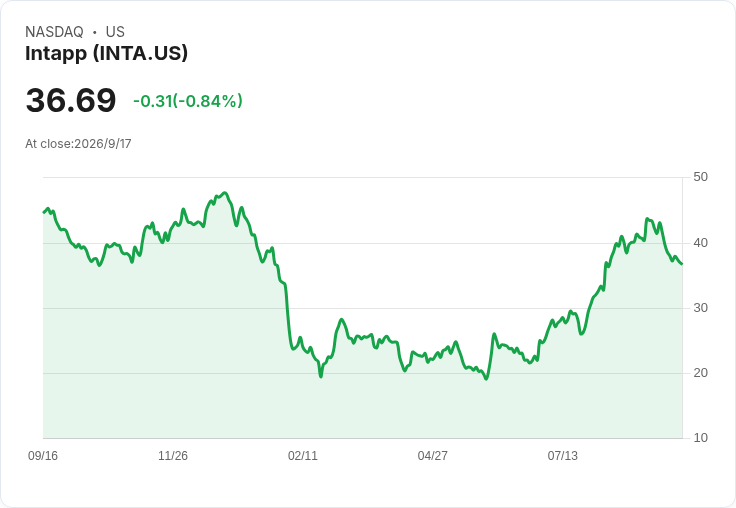Click the chart line's highest peak near 48
The image size is (736, 508).
click(225, 193)
